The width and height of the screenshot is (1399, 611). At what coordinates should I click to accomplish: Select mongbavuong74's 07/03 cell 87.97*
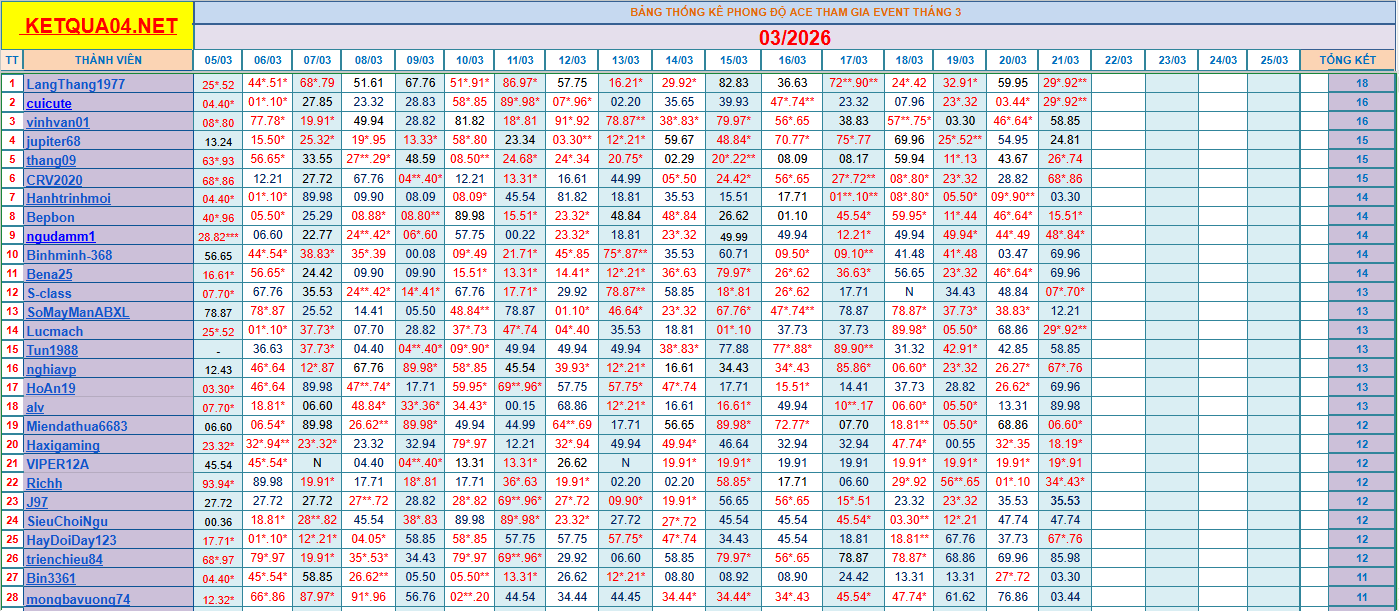pyautogui.click(x=317, y=598)
